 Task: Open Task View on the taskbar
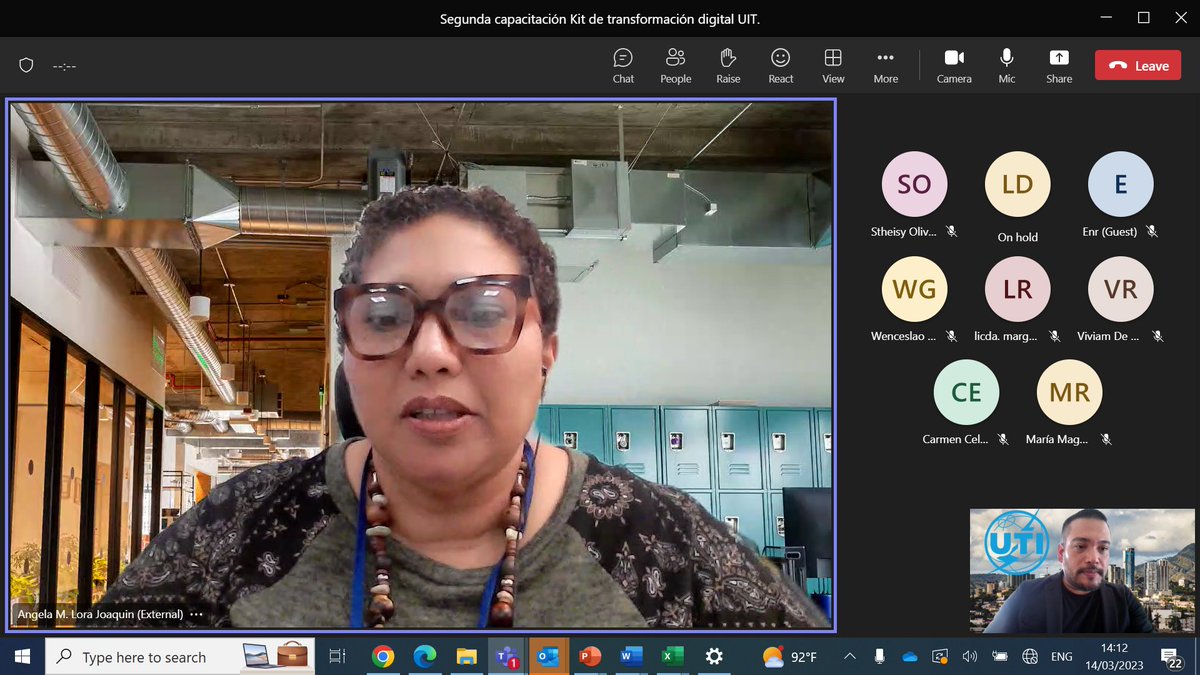[337, 657]
